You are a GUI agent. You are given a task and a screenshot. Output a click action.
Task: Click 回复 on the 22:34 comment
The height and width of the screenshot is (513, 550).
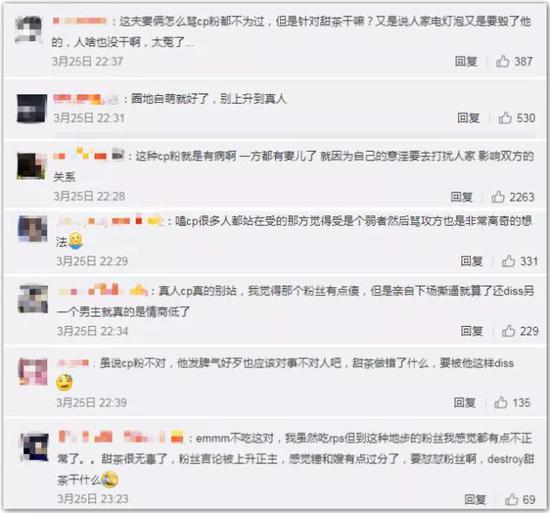[x=471, y=331]
